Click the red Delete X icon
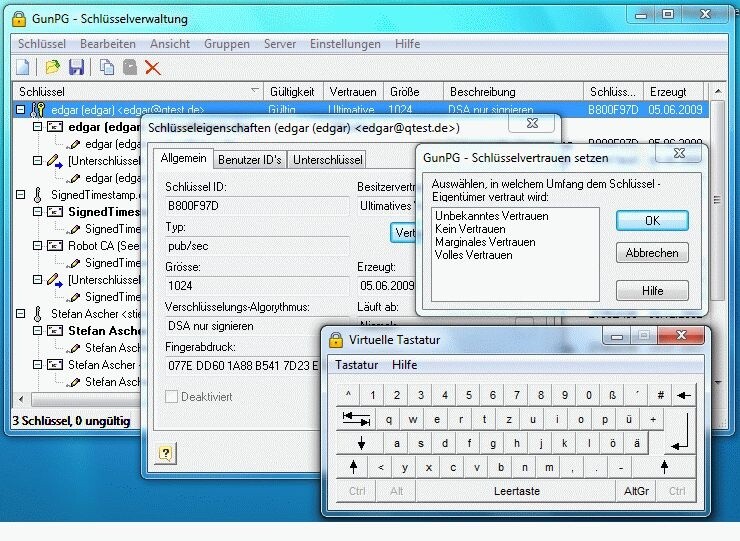740x541 pixels. pyautogui.click(x=152, y=68)
